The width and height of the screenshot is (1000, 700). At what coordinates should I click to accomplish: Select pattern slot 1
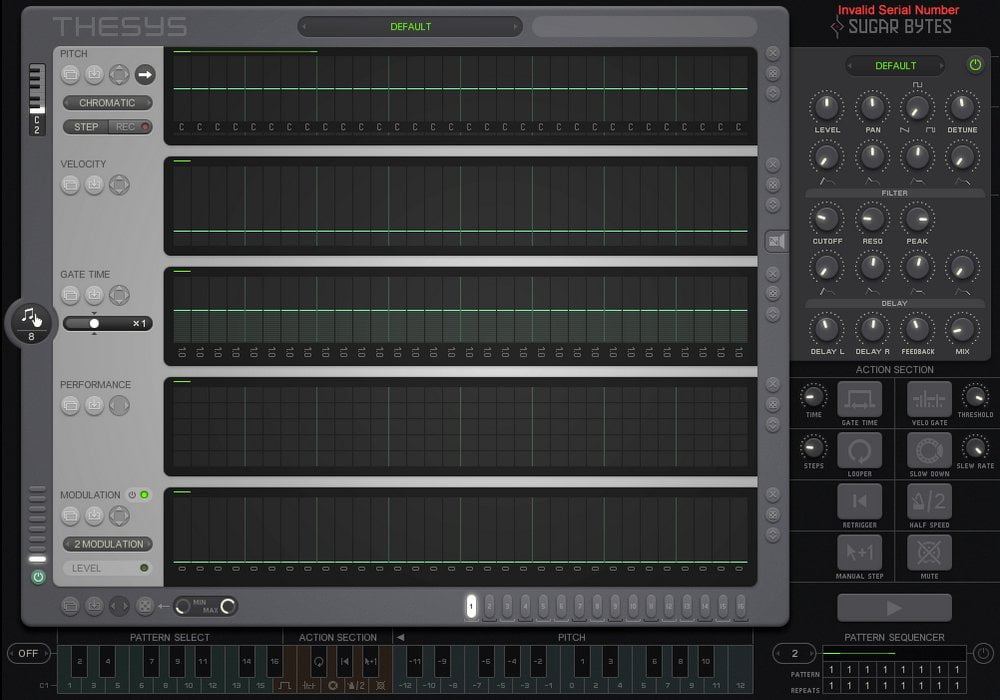click(471, 606)
